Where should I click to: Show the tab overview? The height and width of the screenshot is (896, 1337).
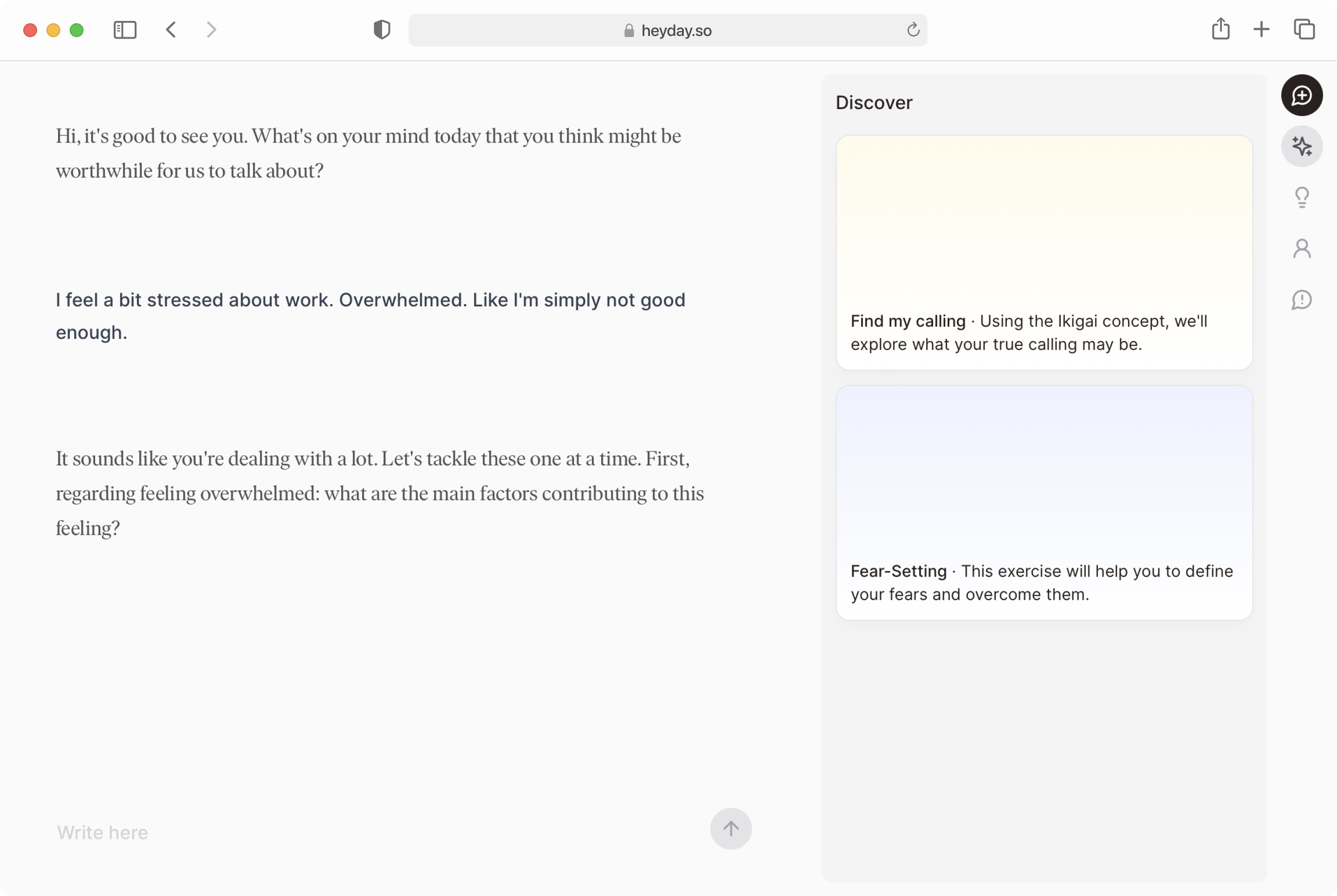pyautogui.click(x=1305, y=29)
